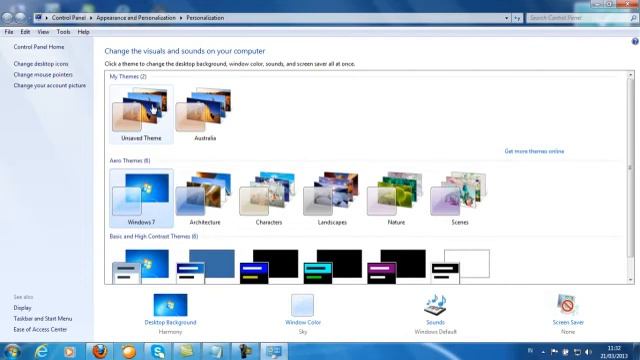Open Change mouse pointers link
Viewport: 640px width, 360px height.
click(x=43, y=75)
